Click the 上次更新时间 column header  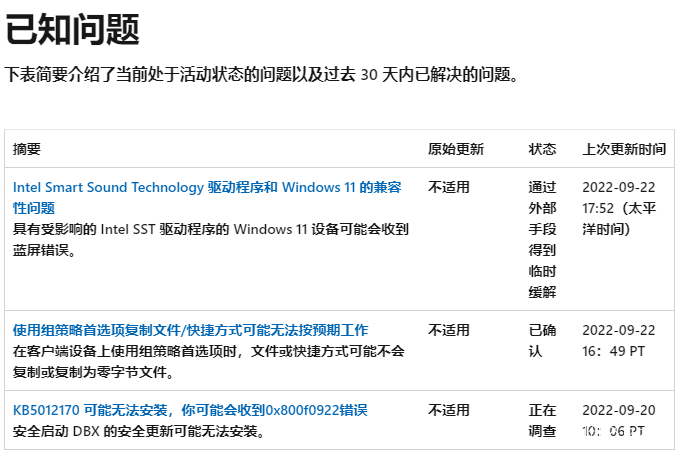(x=624, y=149)
